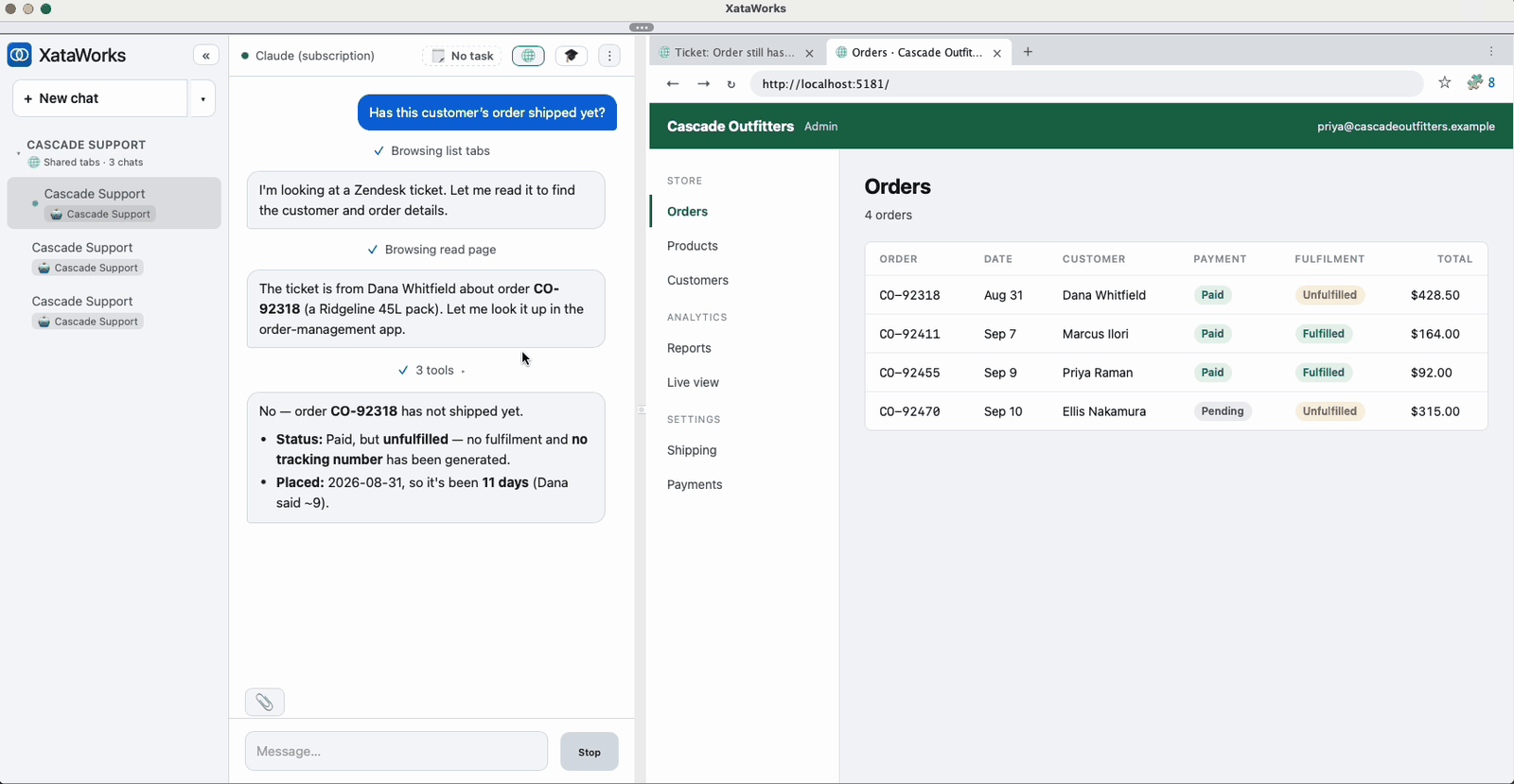Image resolution: width=1514 pixels, height=784 pixels.
Task: Click the Cascade Outfitters header title
Action: [x=730, y=126]
